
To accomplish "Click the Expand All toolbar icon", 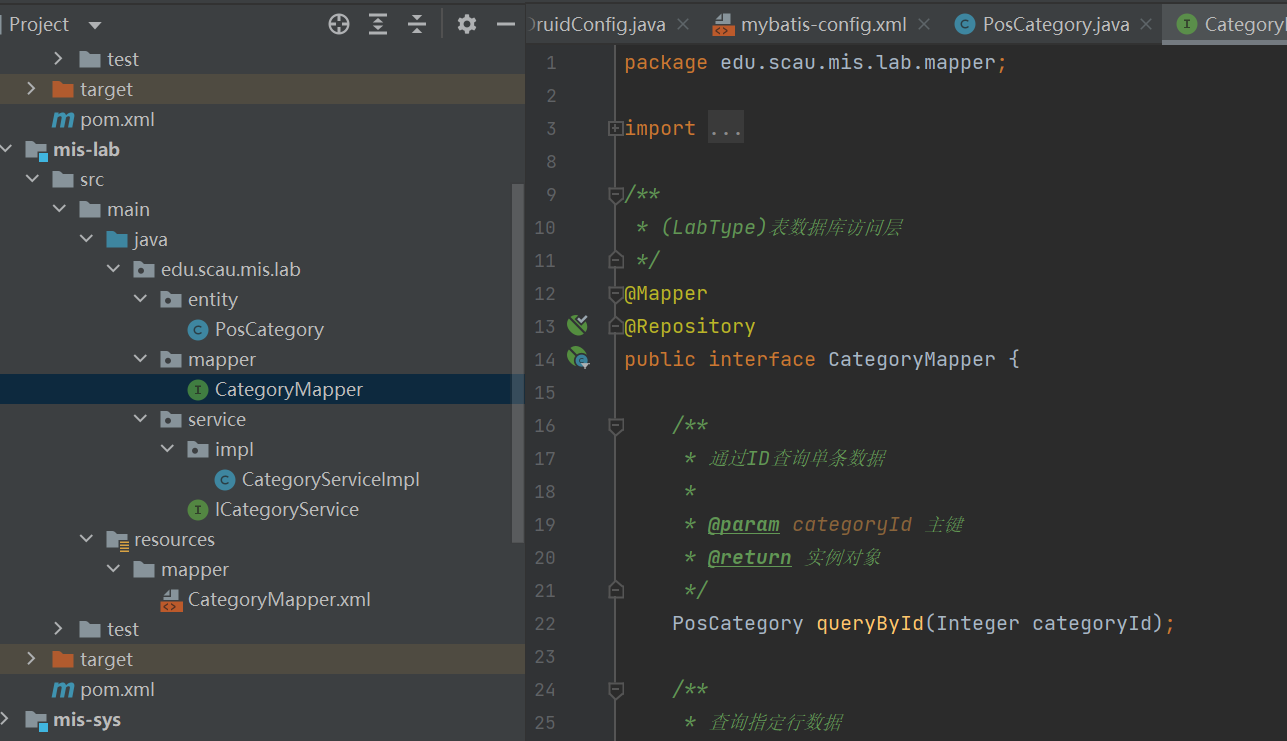I will pos(378,25).
